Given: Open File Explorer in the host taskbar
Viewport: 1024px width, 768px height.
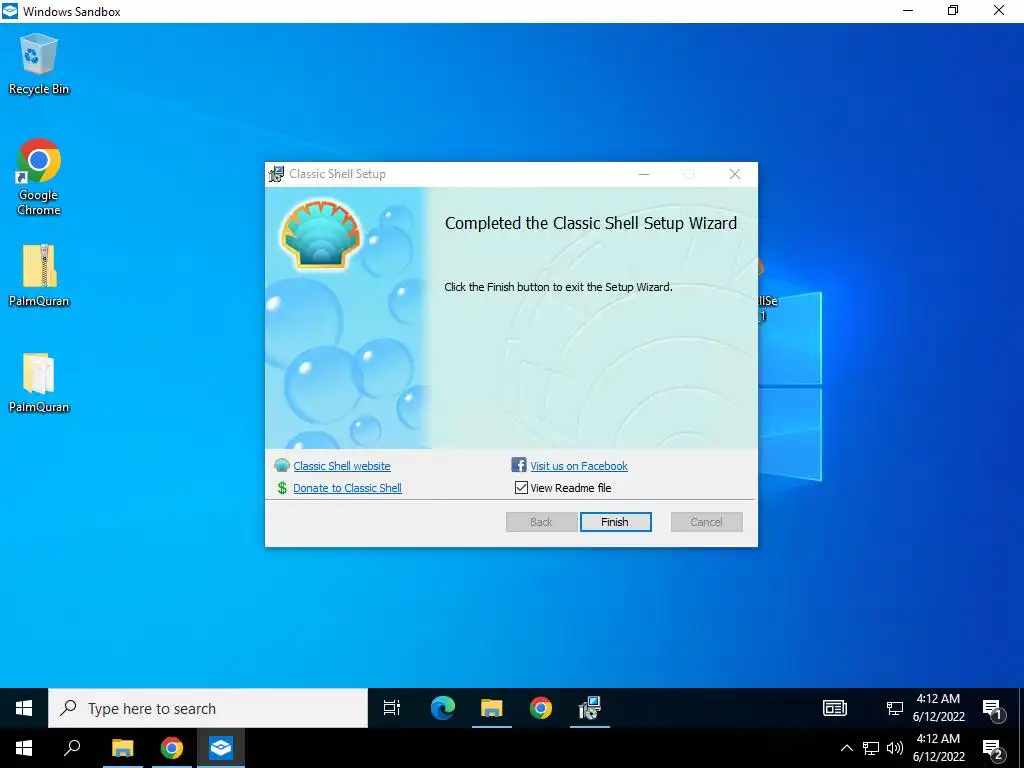Looking at the screenshot, I should (x=122, y=748).
